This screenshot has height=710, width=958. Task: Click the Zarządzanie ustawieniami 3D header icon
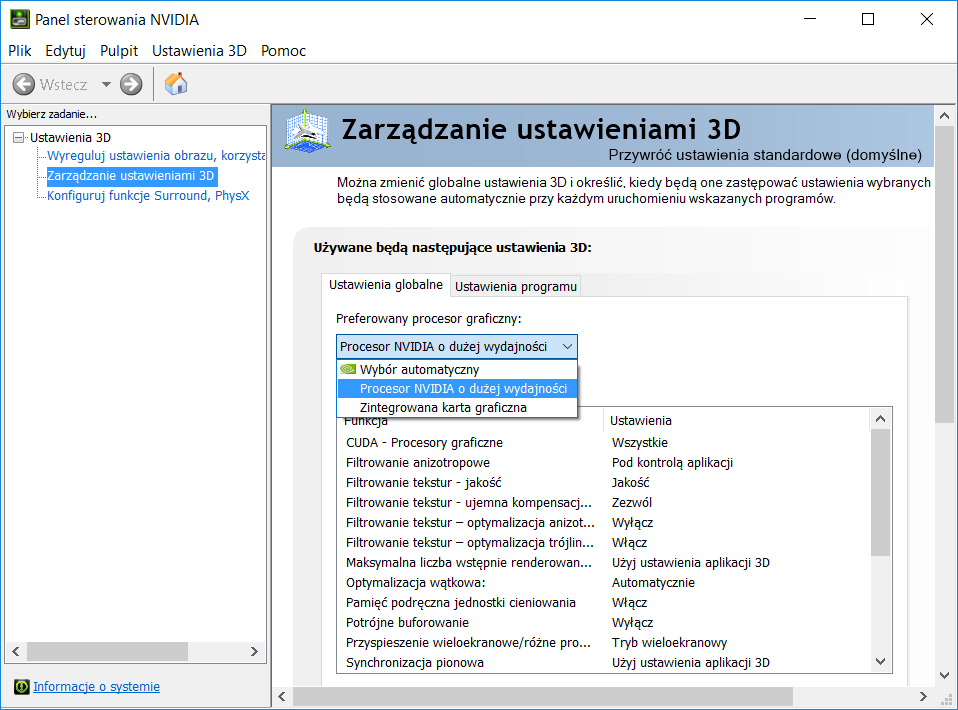307,130
